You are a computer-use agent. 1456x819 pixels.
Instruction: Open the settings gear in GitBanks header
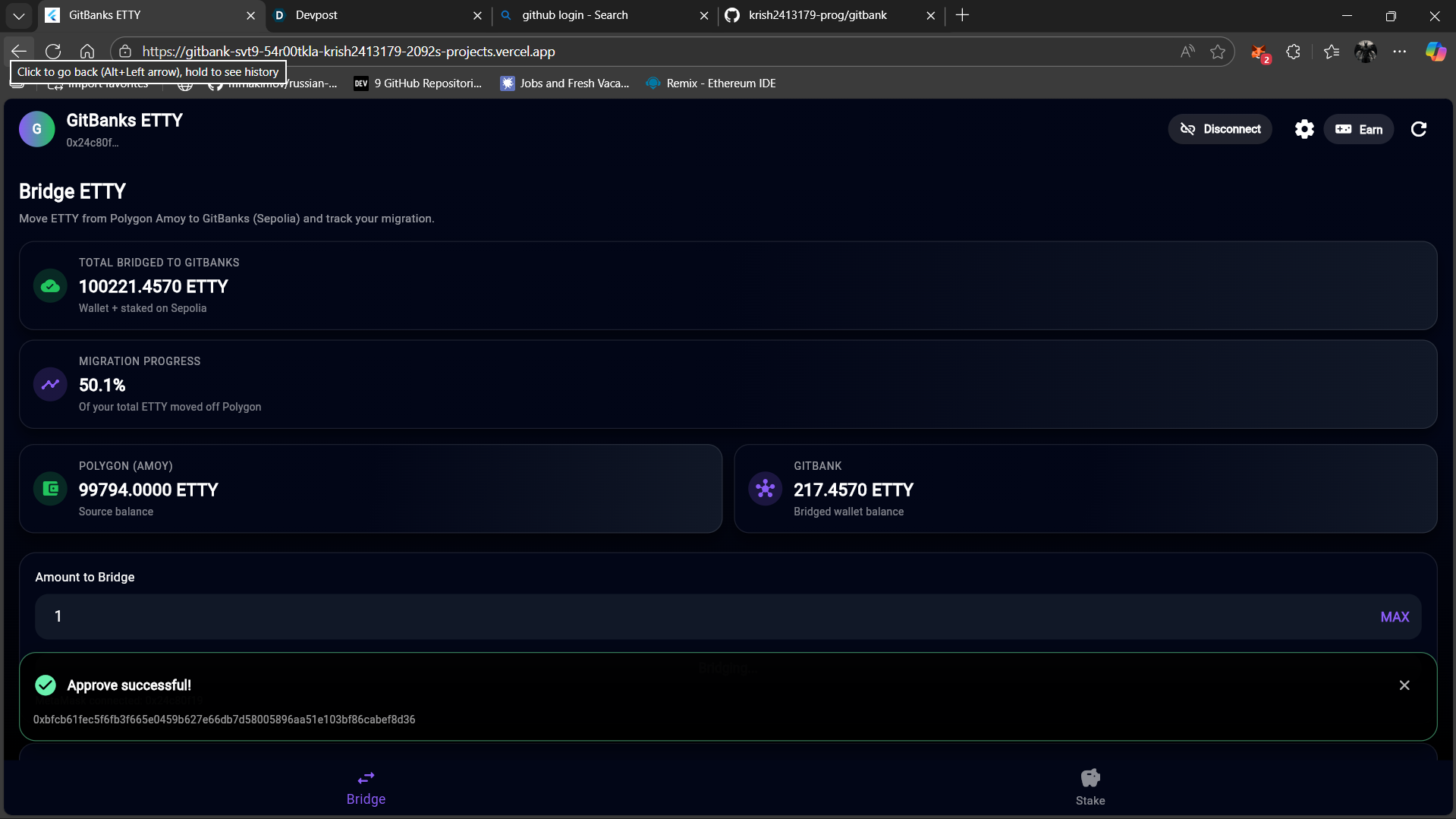(x=1303, y=129)
